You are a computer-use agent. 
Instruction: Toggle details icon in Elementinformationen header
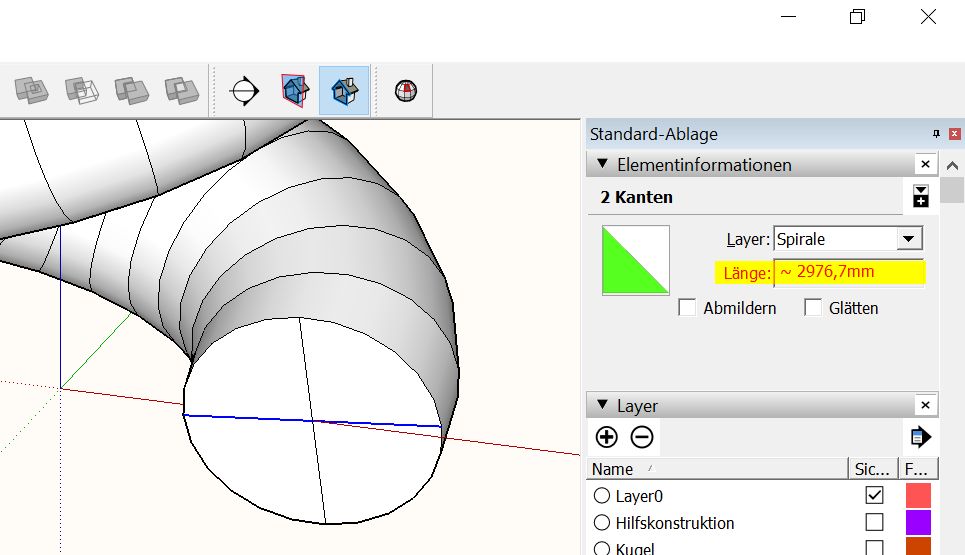[920, 197]
